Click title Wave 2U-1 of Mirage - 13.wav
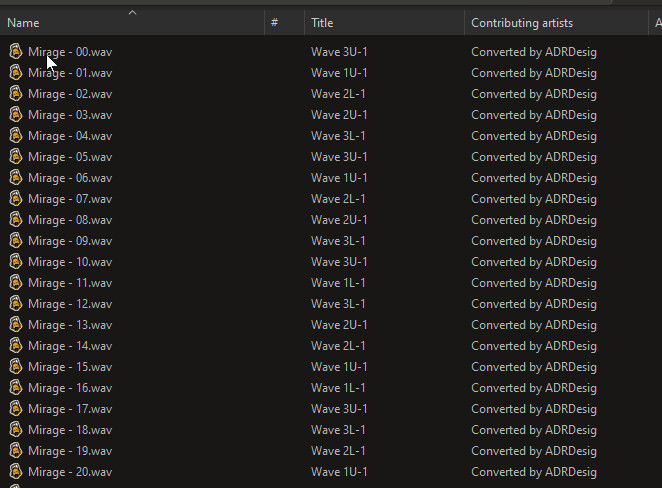Viewport: 662px width, 488px height. click(339, 325)
